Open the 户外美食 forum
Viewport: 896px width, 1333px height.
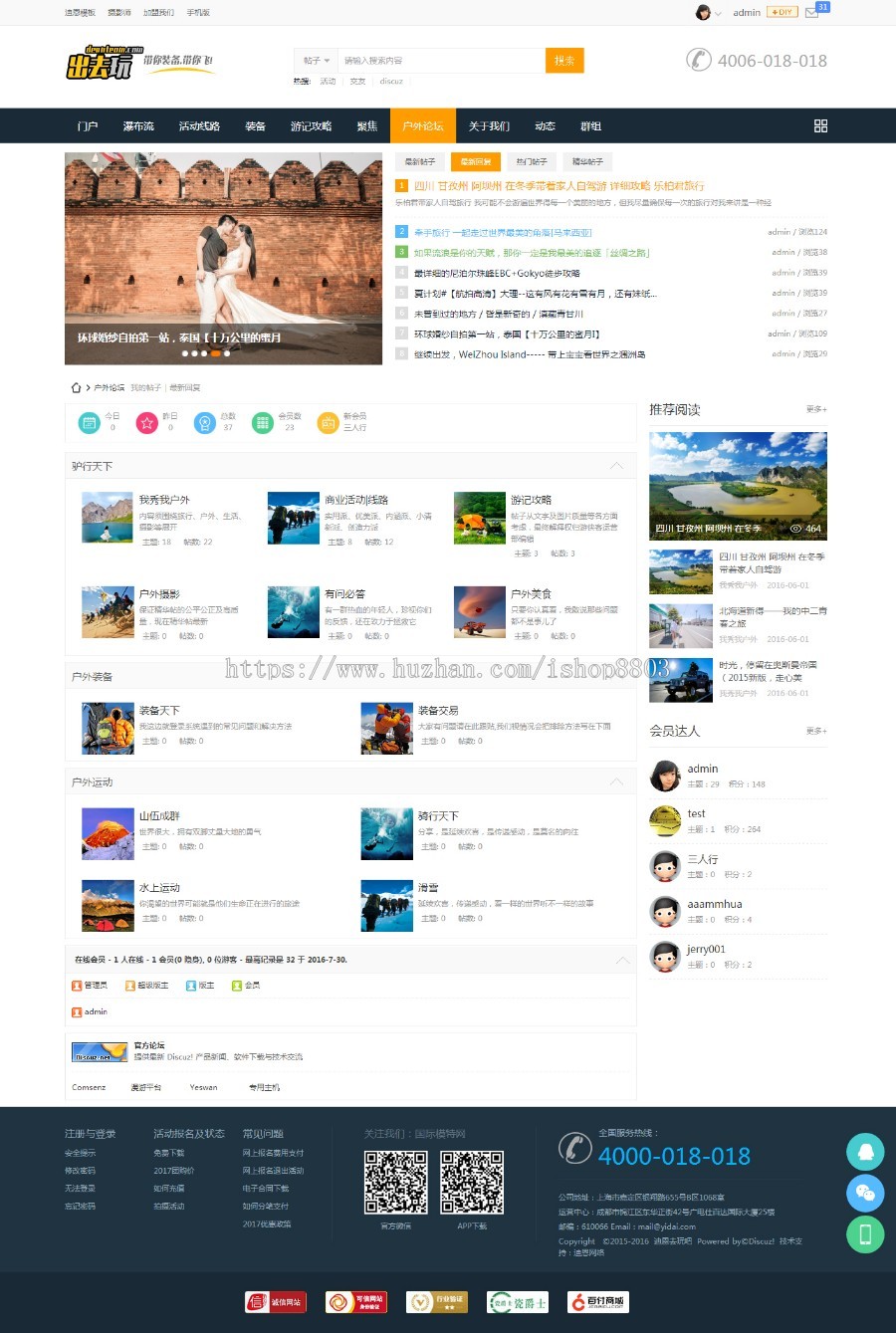pos(531,593)
